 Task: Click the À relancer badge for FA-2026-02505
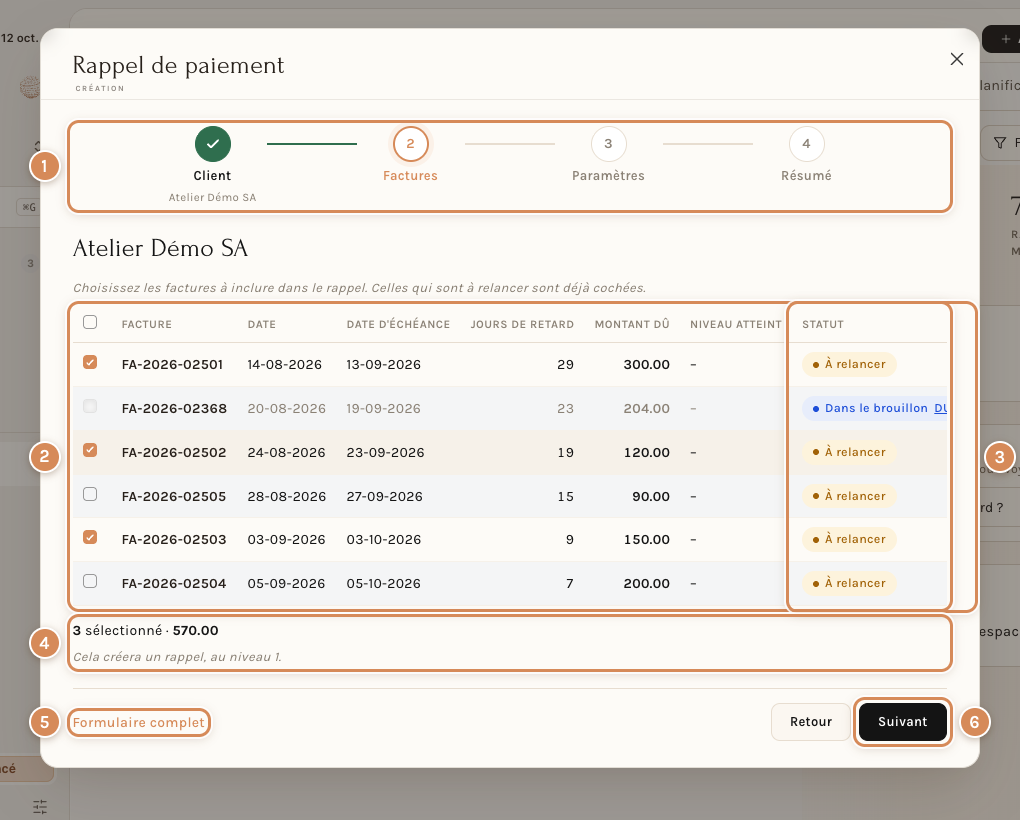point(849,496)
